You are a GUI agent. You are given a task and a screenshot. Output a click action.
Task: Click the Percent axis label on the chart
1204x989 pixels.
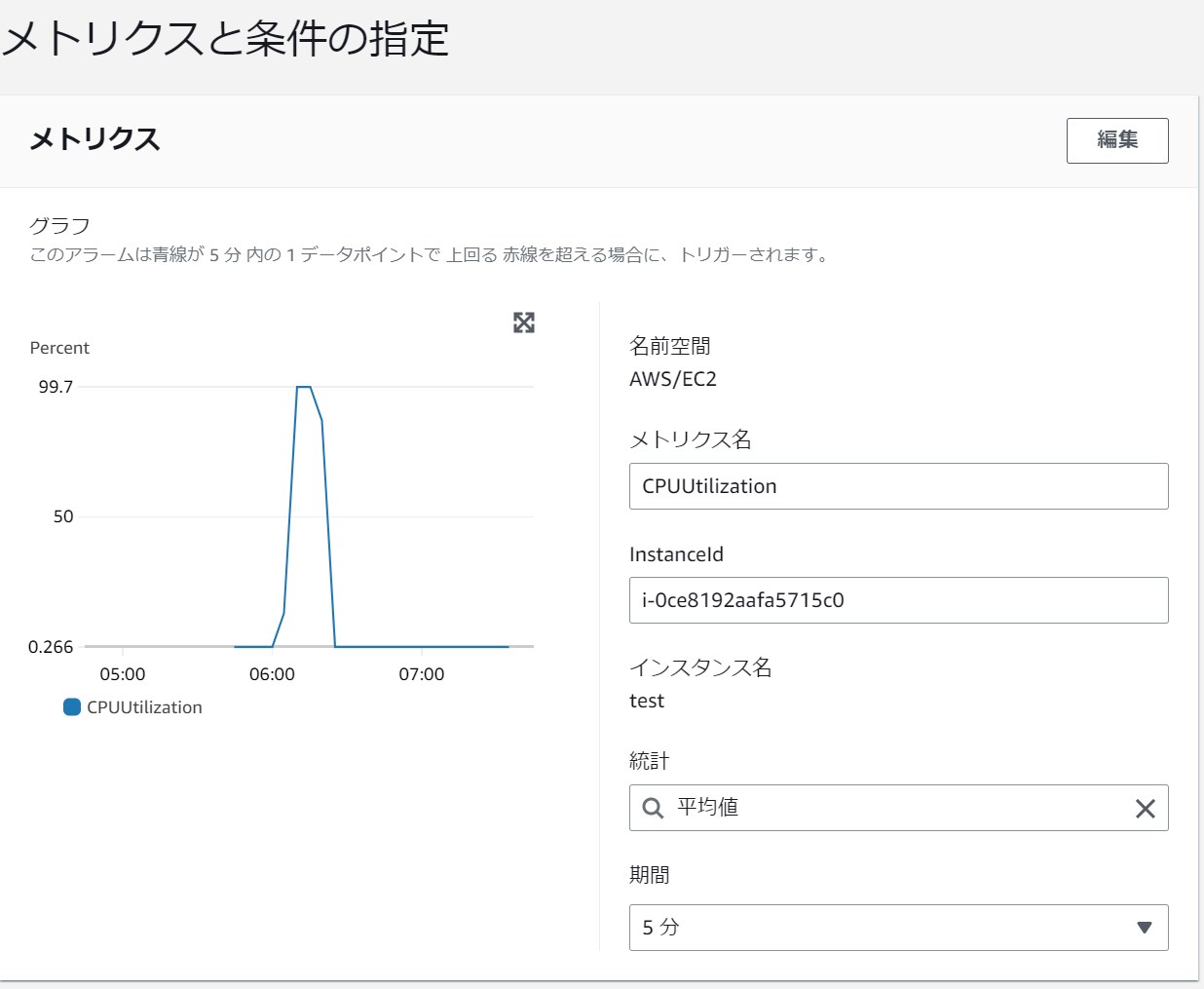[59, 347]
